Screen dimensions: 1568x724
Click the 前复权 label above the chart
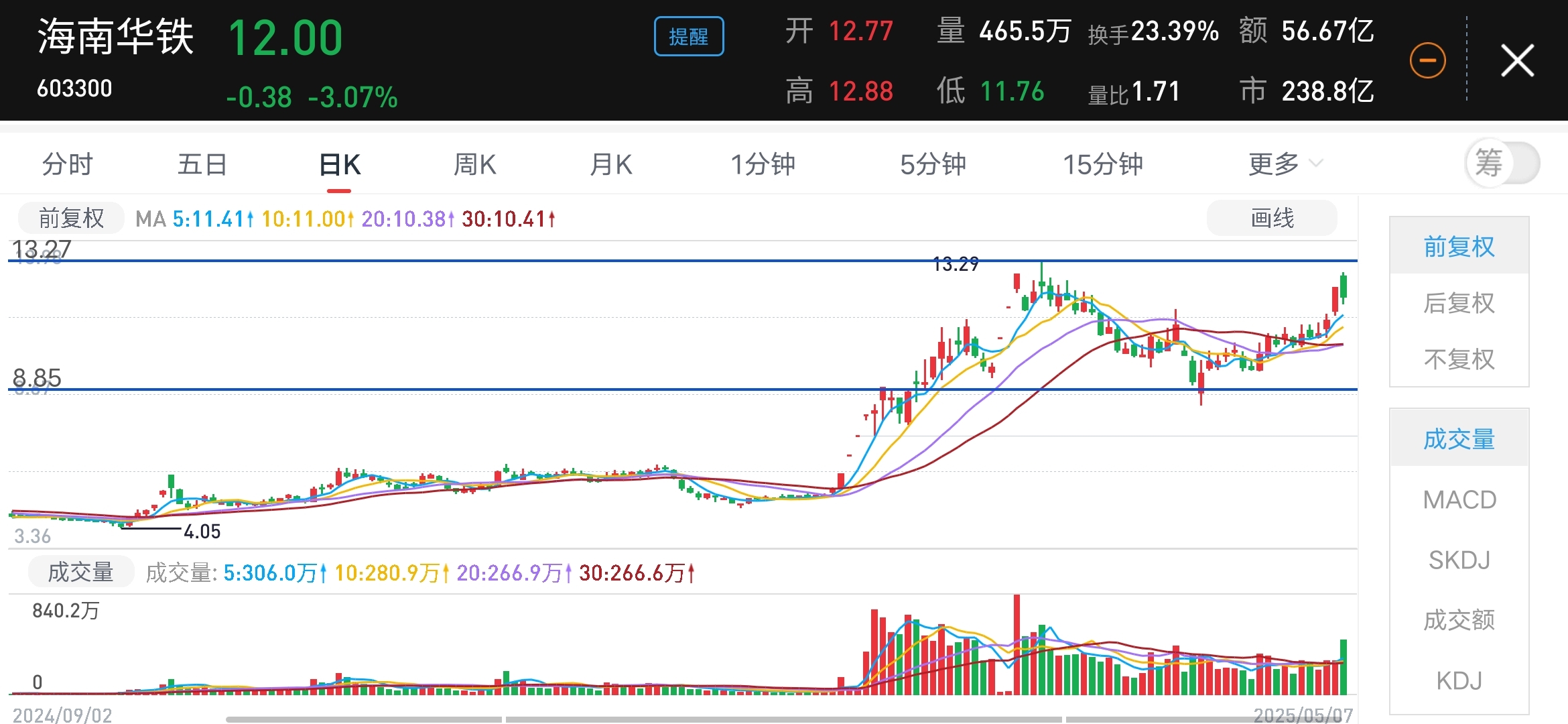click(71, 218)
